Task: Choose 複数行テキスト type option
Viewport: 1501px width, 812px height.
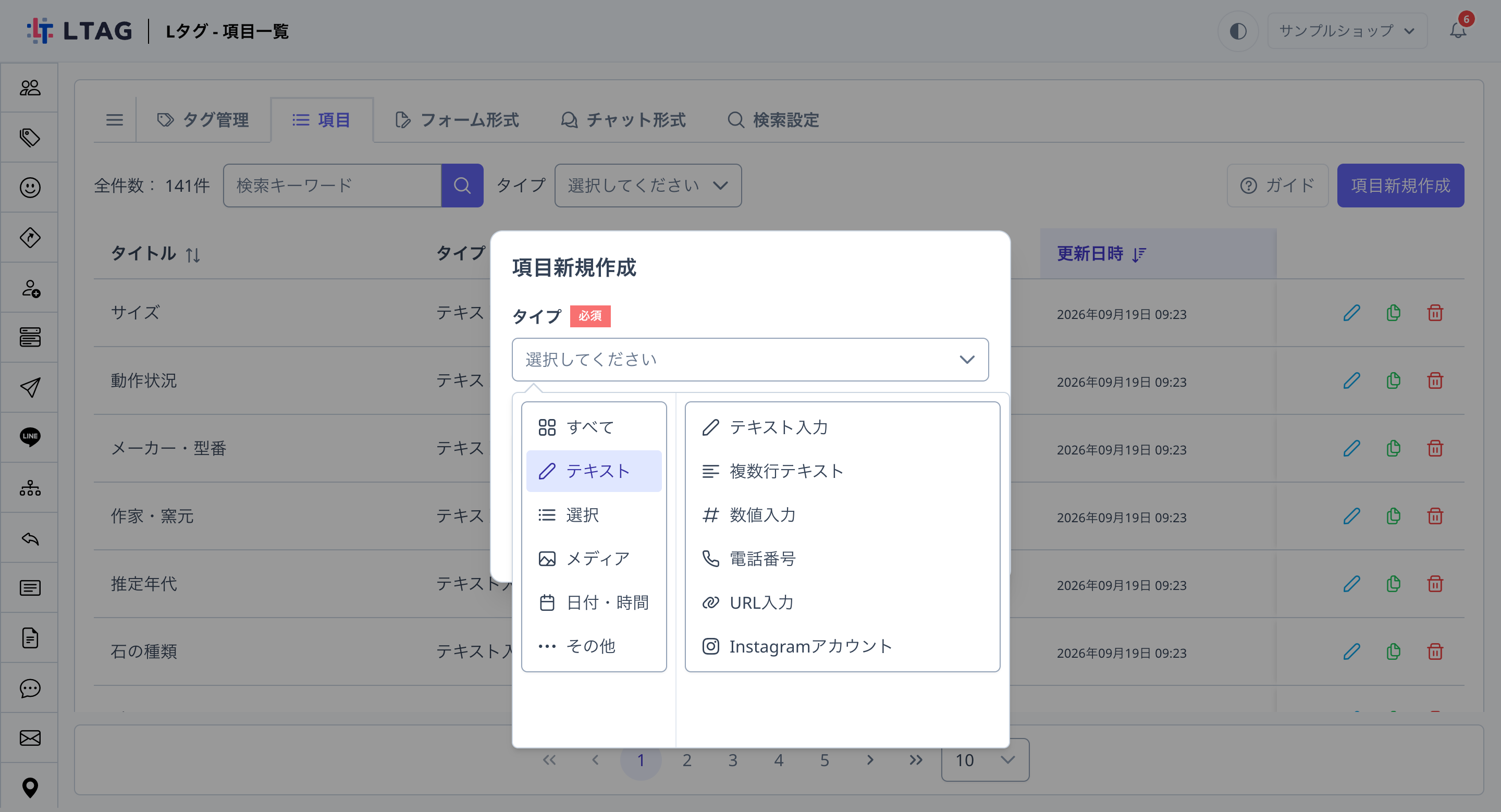Action: point(842,471)
